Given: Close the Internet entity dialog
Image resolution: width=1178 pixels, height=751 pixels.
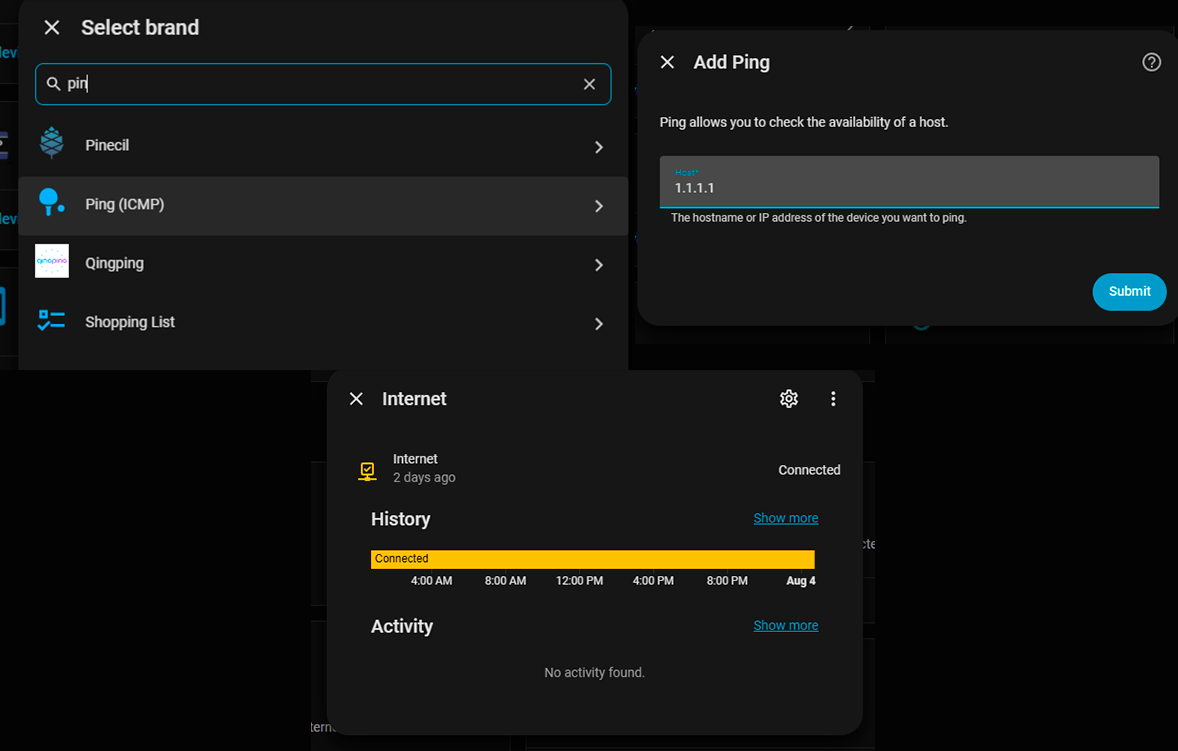Looking at the screenshot, I should [356, 399].
